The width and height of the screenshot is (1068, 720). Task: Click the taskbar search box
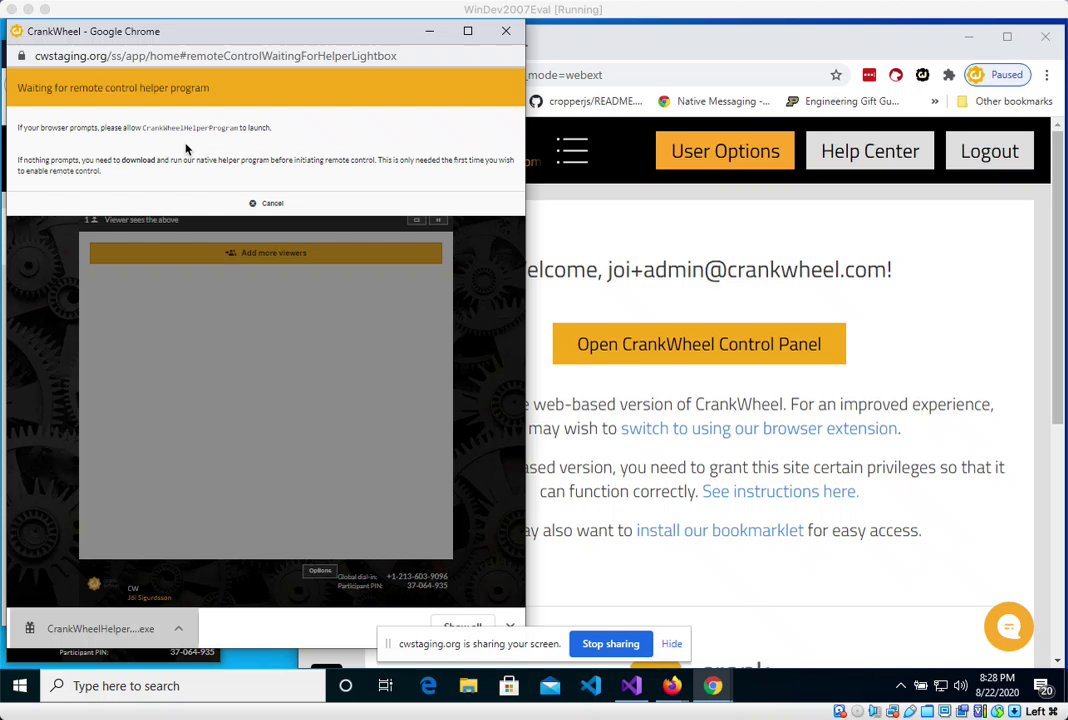(183, 685)
